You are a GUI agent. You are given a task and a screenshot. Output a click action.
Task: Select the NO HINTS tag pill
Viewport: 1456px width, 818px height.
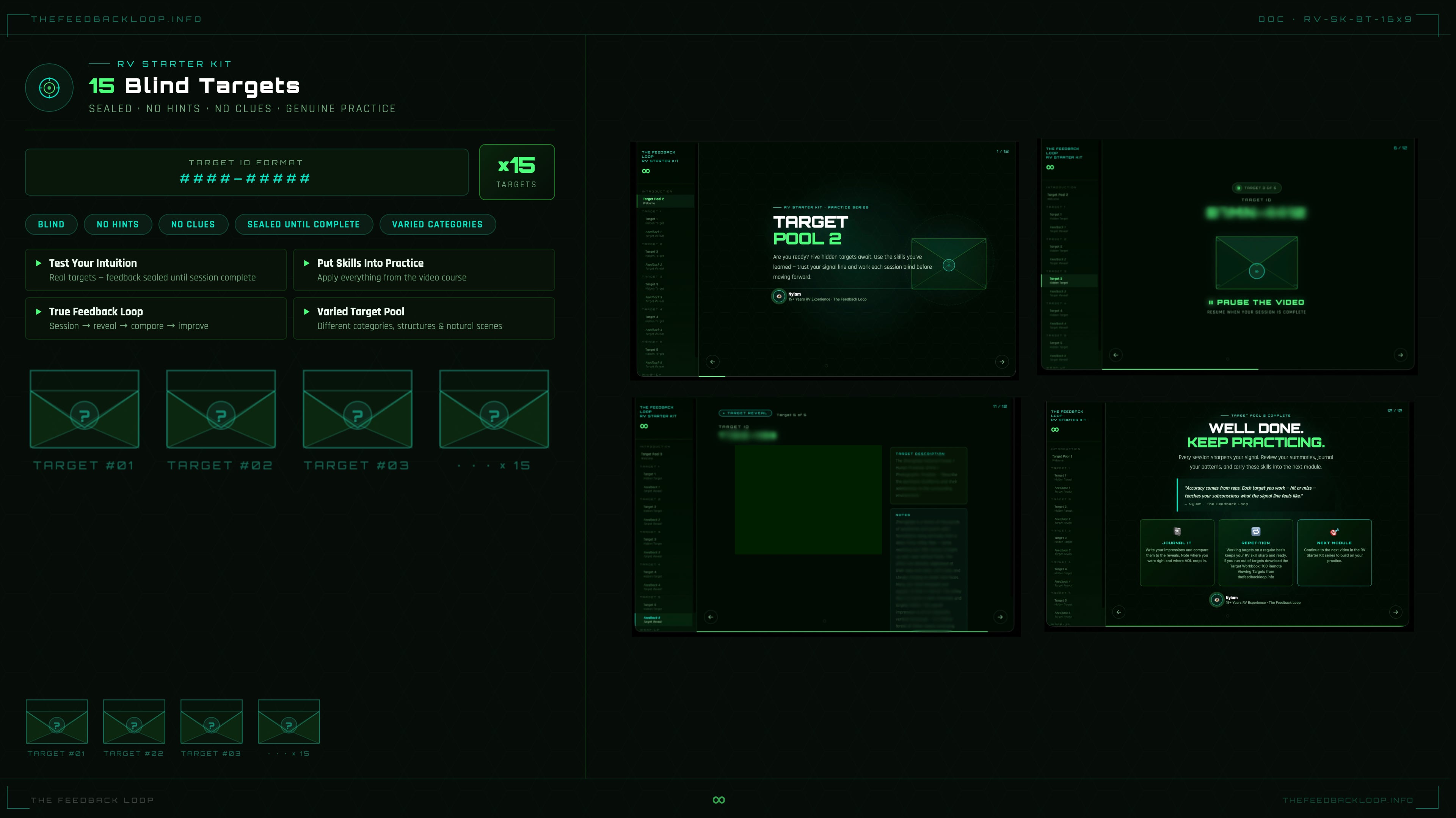point(118,224)
